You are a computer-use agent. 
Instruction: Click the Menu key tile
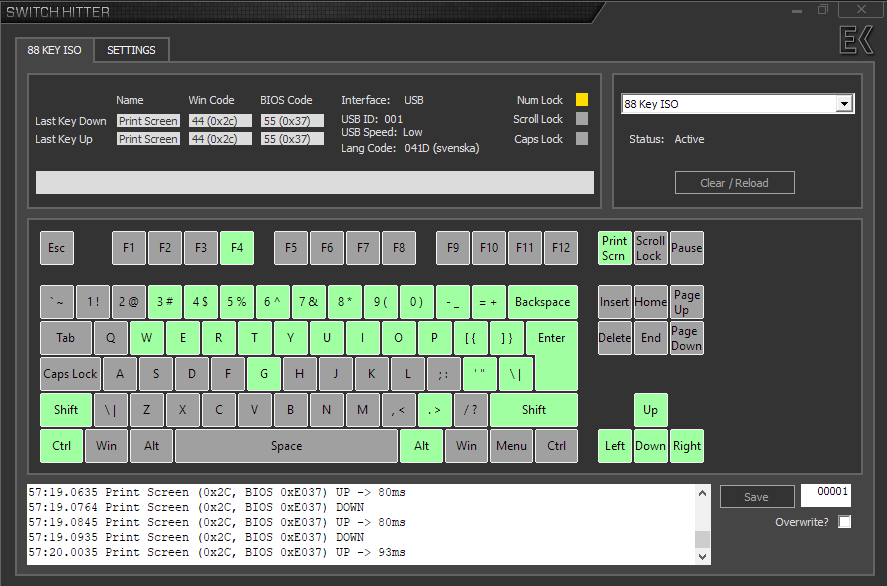pos(511,446)
